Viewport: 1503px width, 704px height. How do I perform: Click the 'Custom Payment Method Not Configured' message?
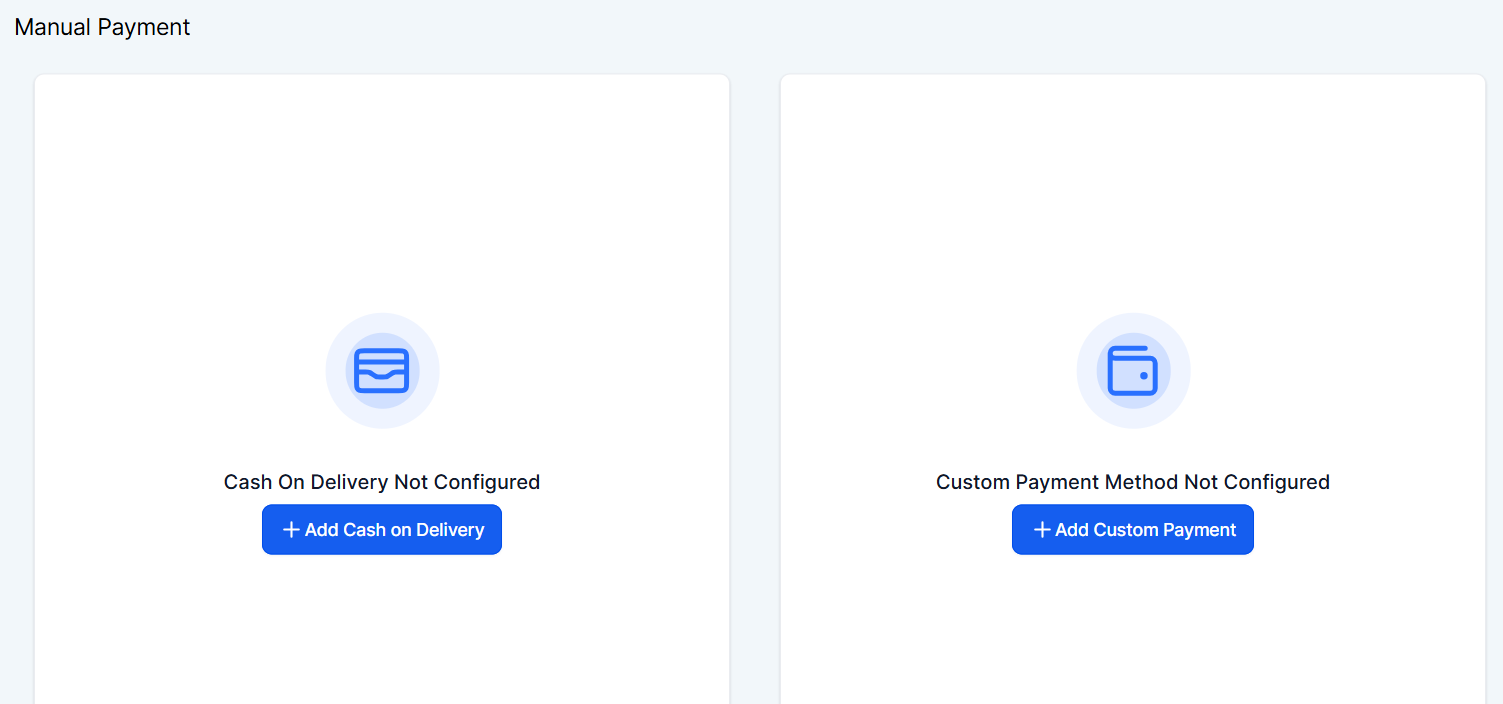1133,482
